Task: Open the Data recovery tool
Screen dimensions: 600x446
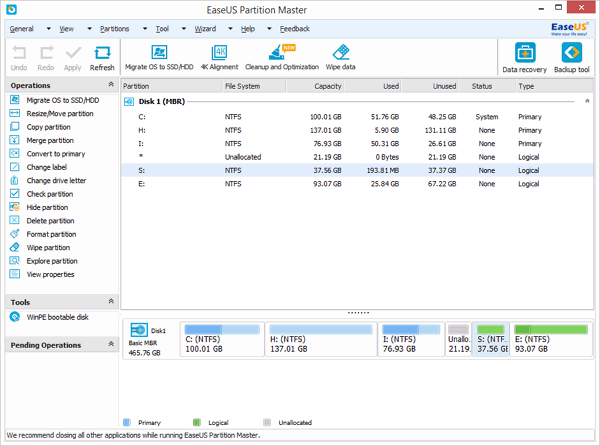Action: [x=524, y=57]
